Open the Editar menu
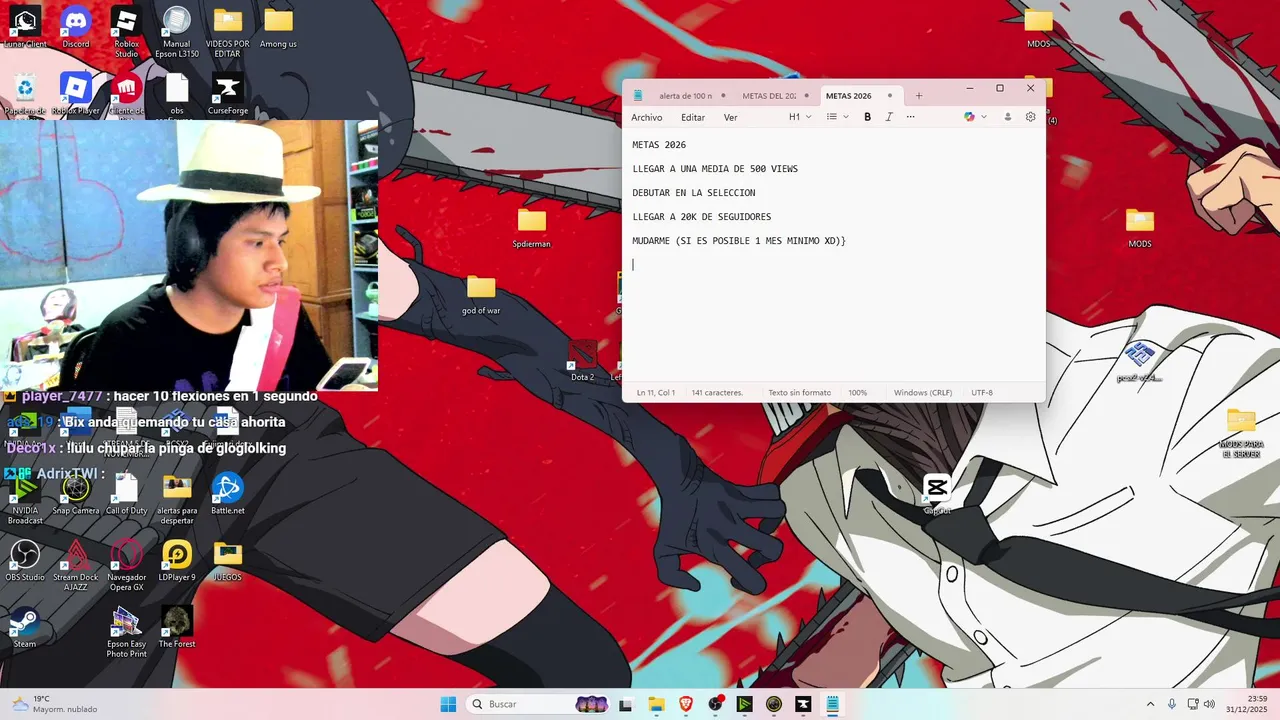Viewport: 1280px width, 720px height. [693, 117]
